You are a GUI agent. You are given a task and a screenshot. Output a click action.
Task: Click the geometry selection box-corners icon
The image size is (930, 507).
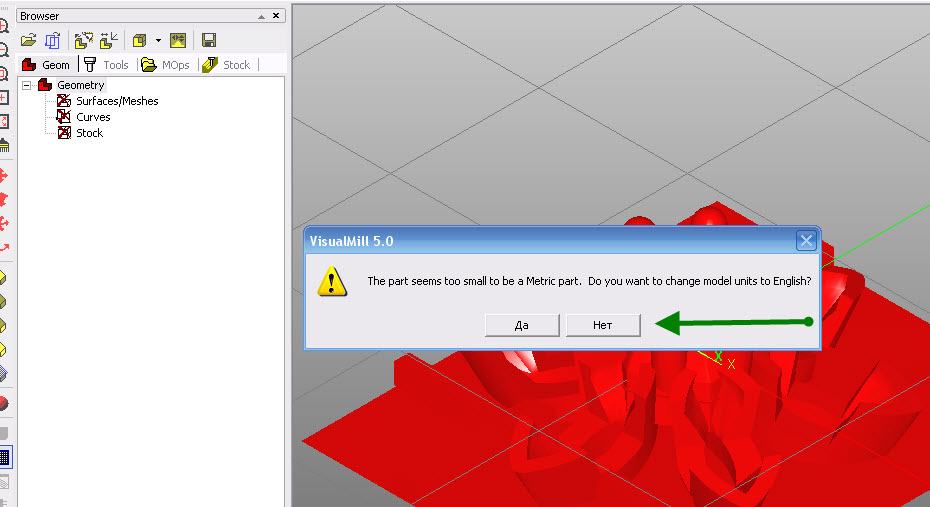84,40
